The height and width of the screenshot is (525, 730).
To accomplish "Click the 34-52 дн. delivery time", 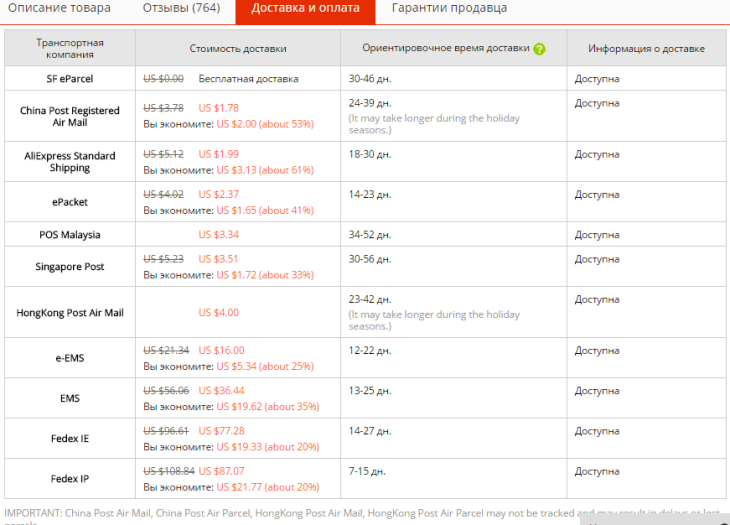I will 370,235.
